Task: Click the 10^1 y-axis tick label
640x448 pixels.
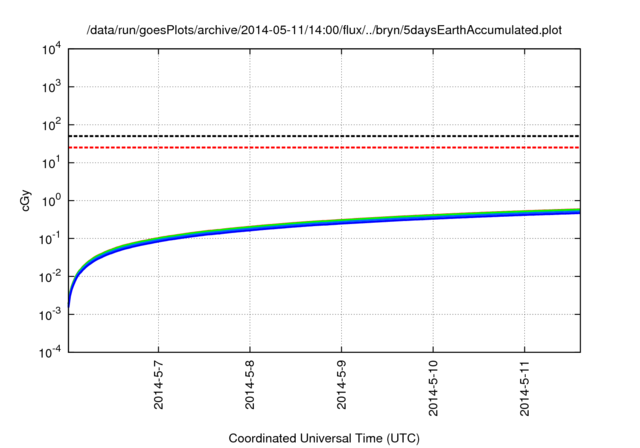Action: point(51,163)
